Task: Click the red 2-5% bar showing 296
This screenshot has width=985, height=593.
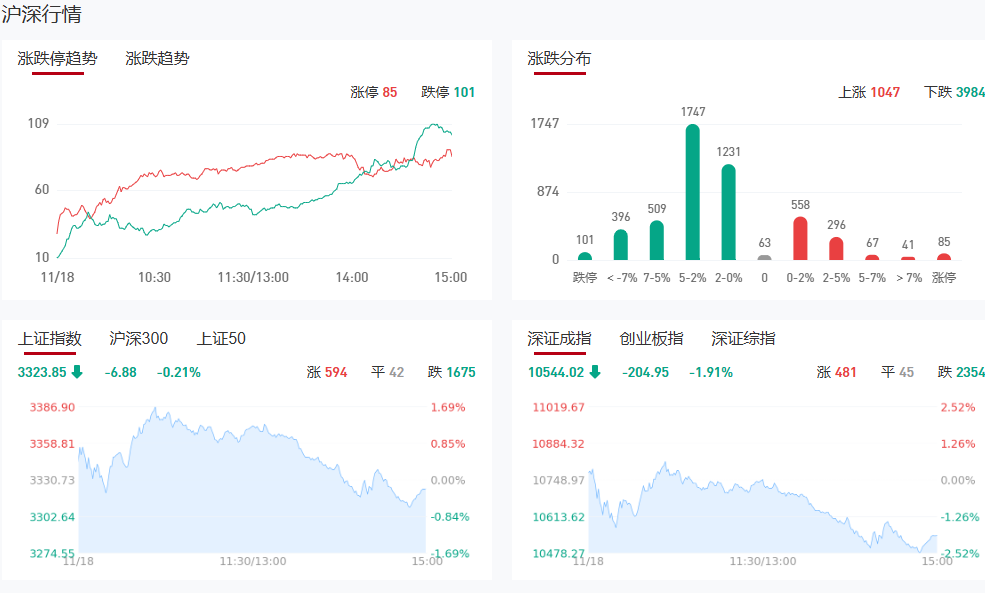Action: click(836, 248)
